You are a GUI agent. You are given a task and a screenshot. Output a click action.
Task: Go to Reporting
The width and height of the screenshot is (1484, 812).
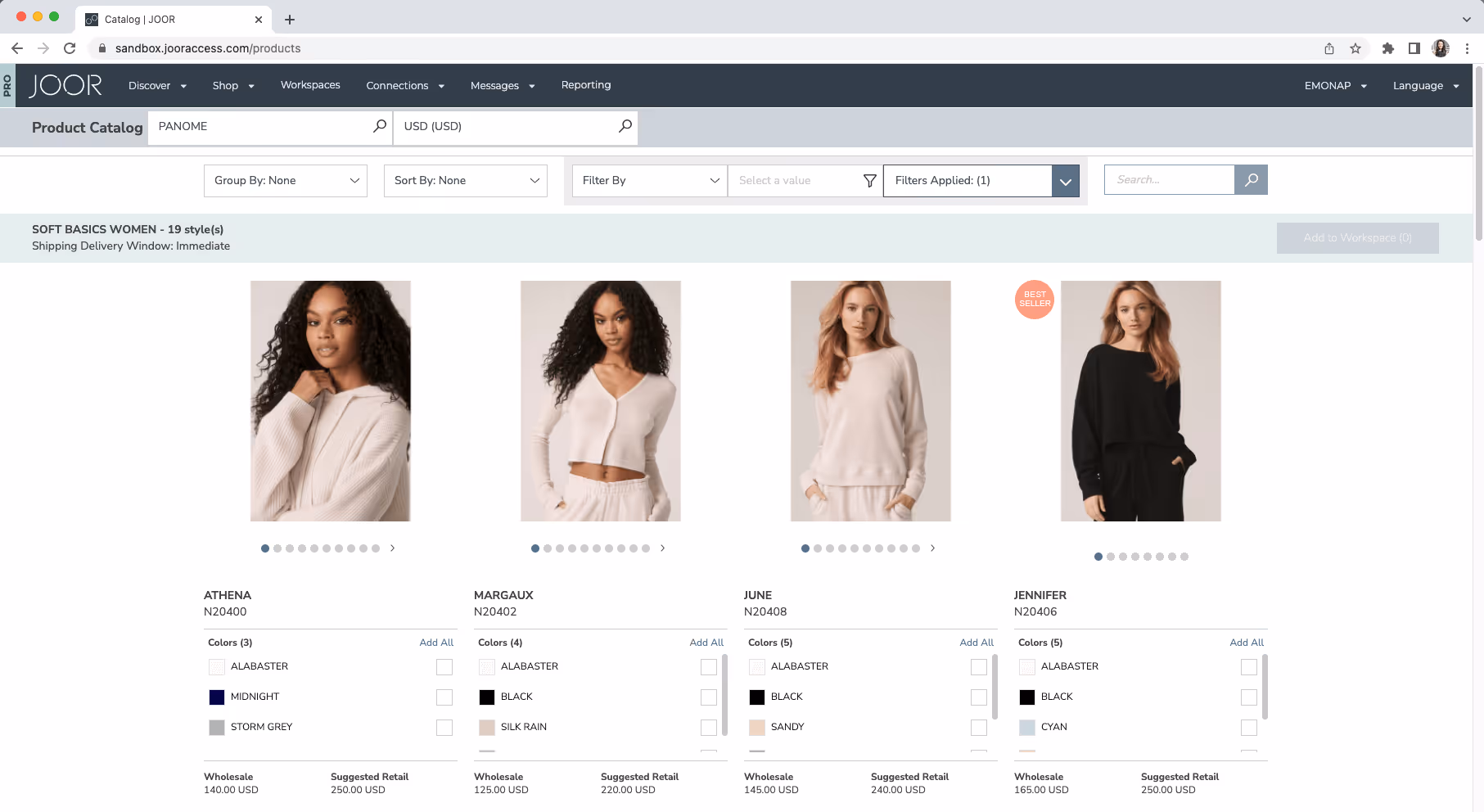(586, 85)
